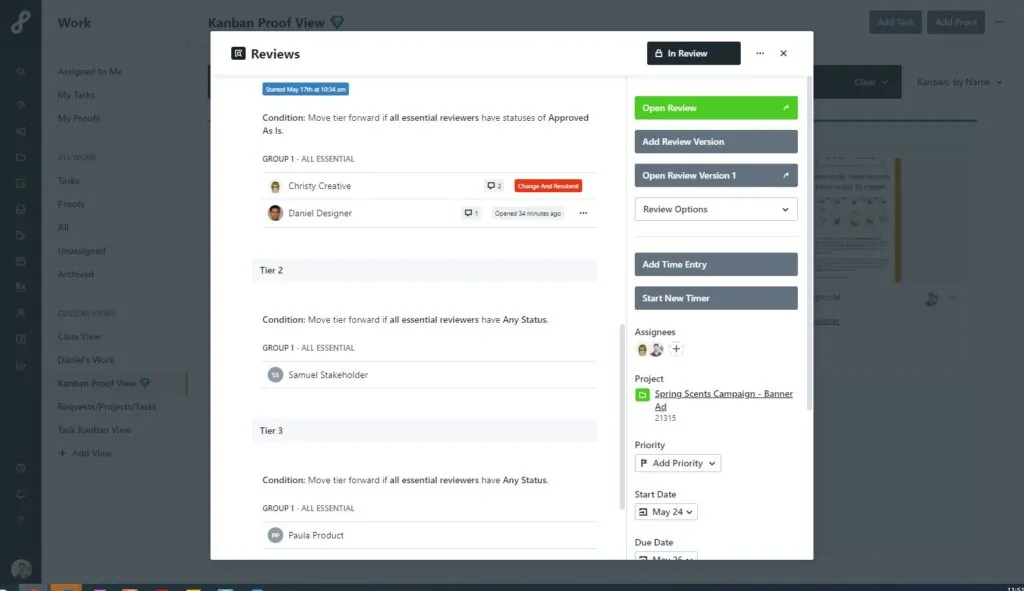
Task: Click Add Time Entry
Action: (716, 264)
